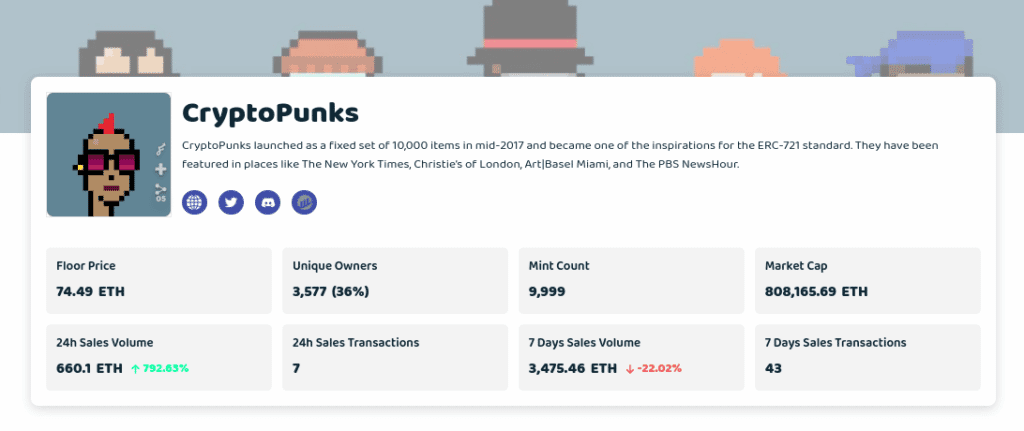Open the 7 Days Sales Transactions card
This screenshot has width=1024, height=431.
(x=867, y=356)
